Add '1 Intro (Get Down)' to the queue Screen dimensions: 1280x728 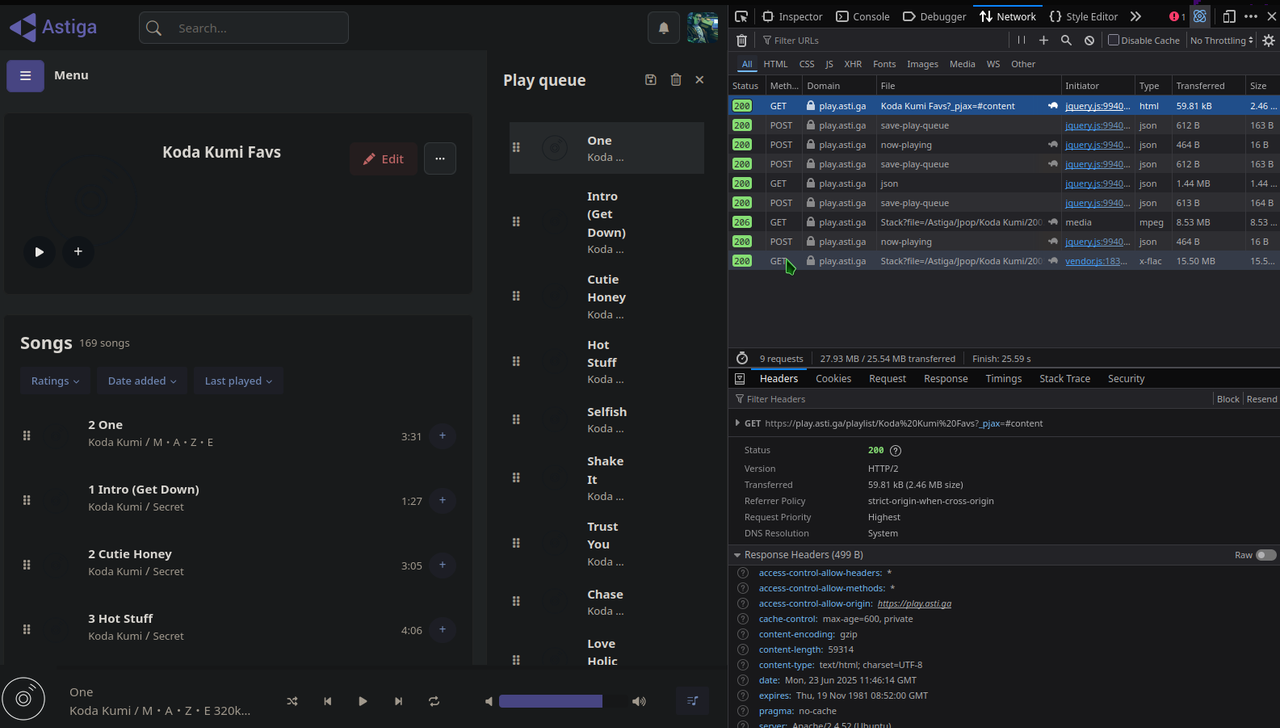(442, 500)
